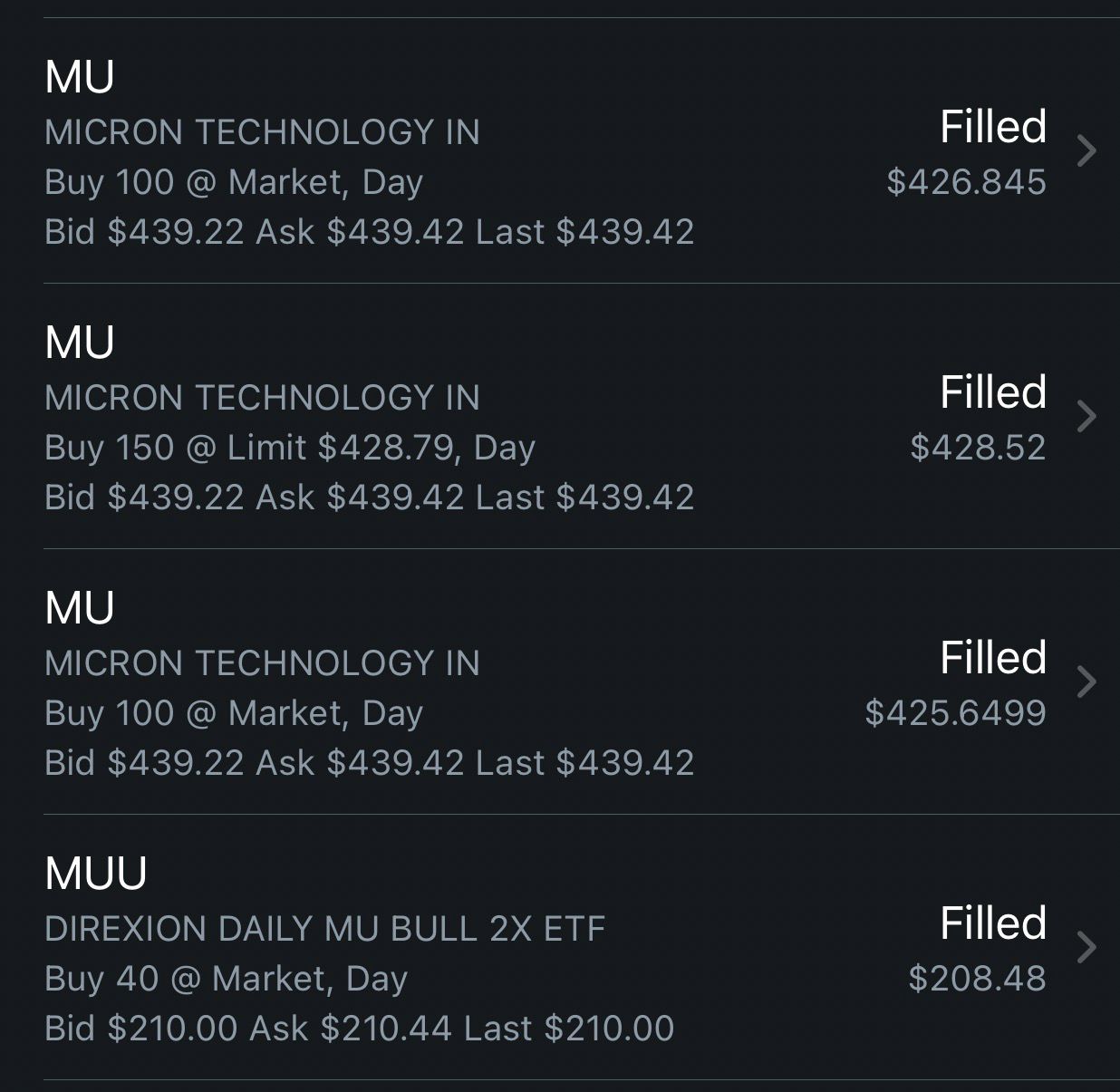Expand the MU order filled at $425.6499

pos(1086,681)
